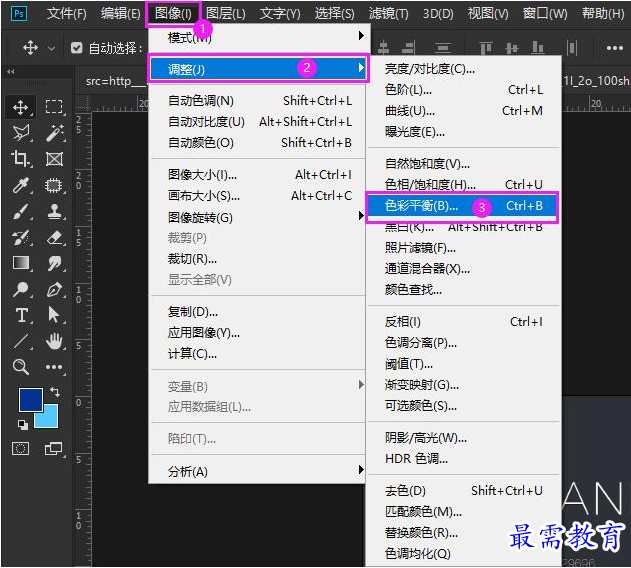Select the Magic Wand tool

point(54,133)
